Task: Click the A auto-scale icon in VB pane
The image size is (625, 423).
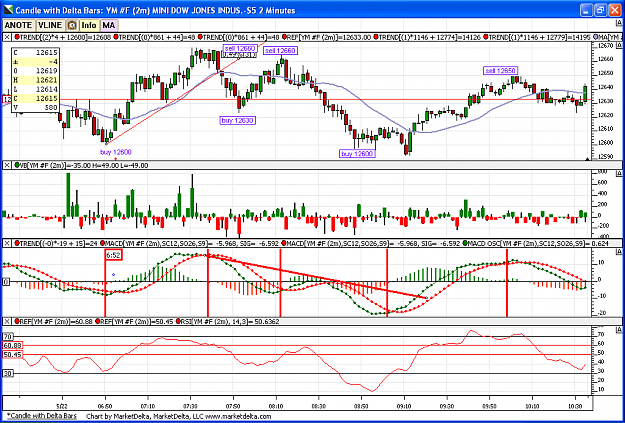Action: (619, 173)
